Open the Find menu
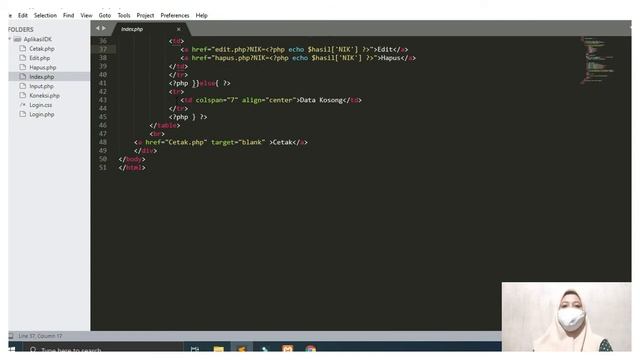Image resolution: width=640 pixels, height=360 pixels. (69, 16)
